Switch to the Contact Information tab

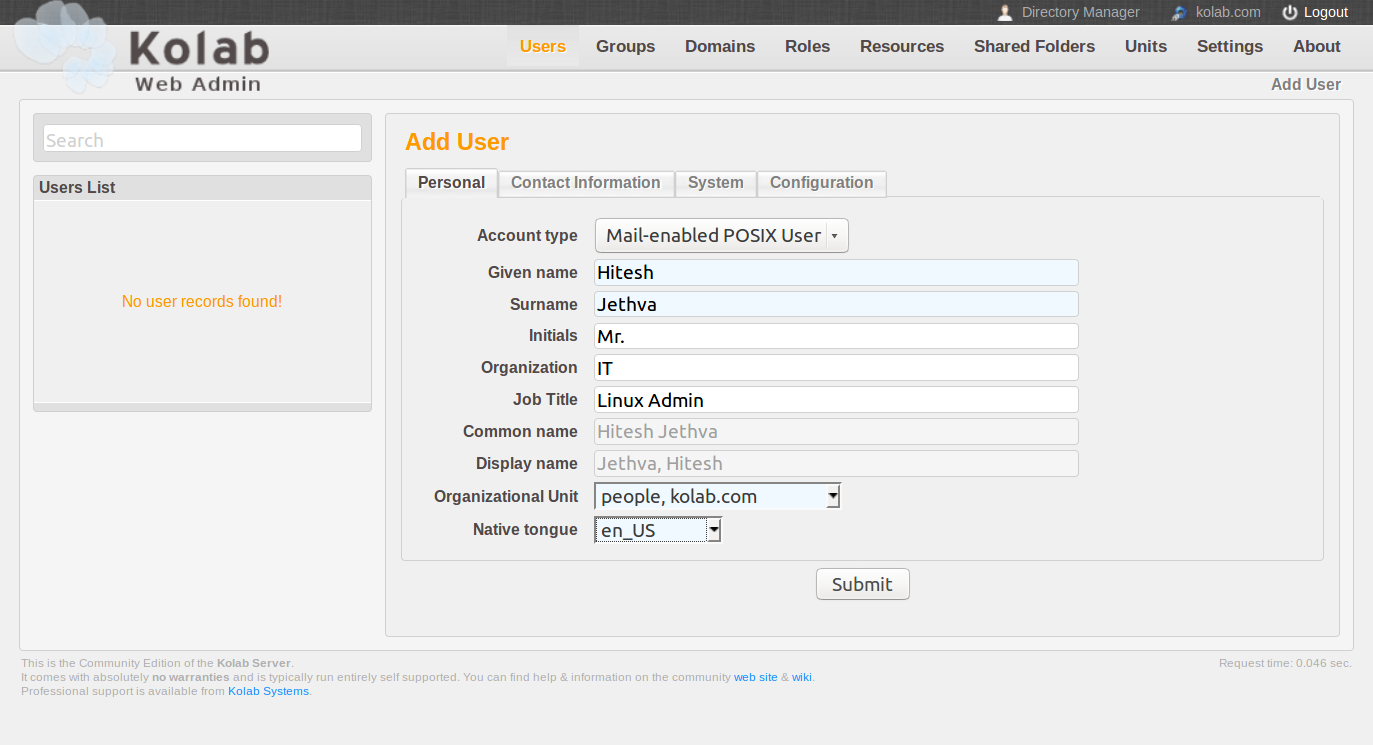tap(586, 183)
